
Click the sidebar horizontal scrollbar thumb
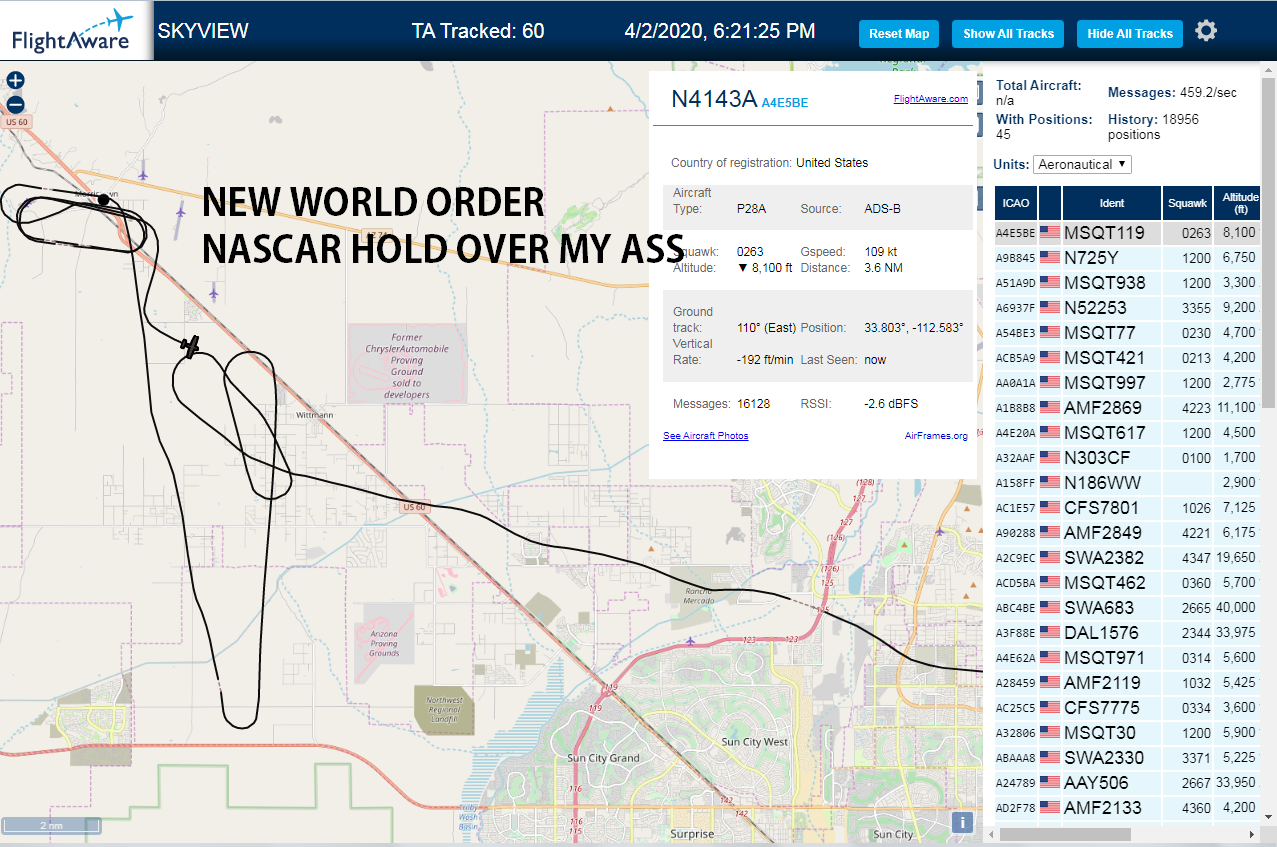pos(1064,834)
